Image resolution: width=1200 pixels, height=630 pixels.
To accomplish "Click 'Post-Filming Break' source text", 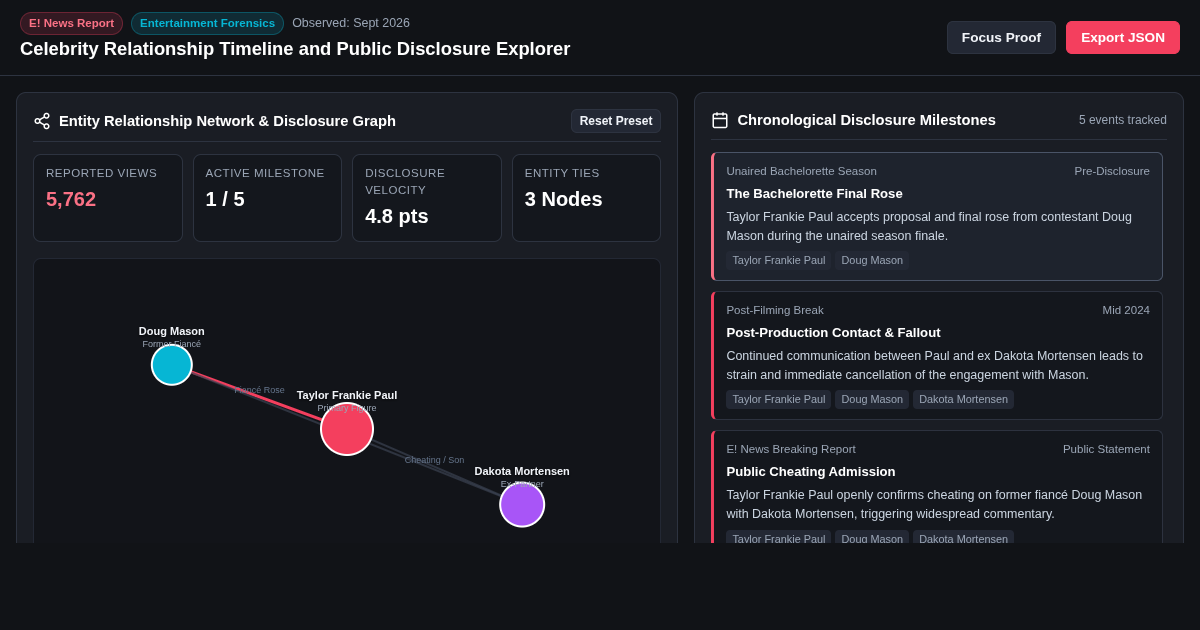I will coord(775,310).
